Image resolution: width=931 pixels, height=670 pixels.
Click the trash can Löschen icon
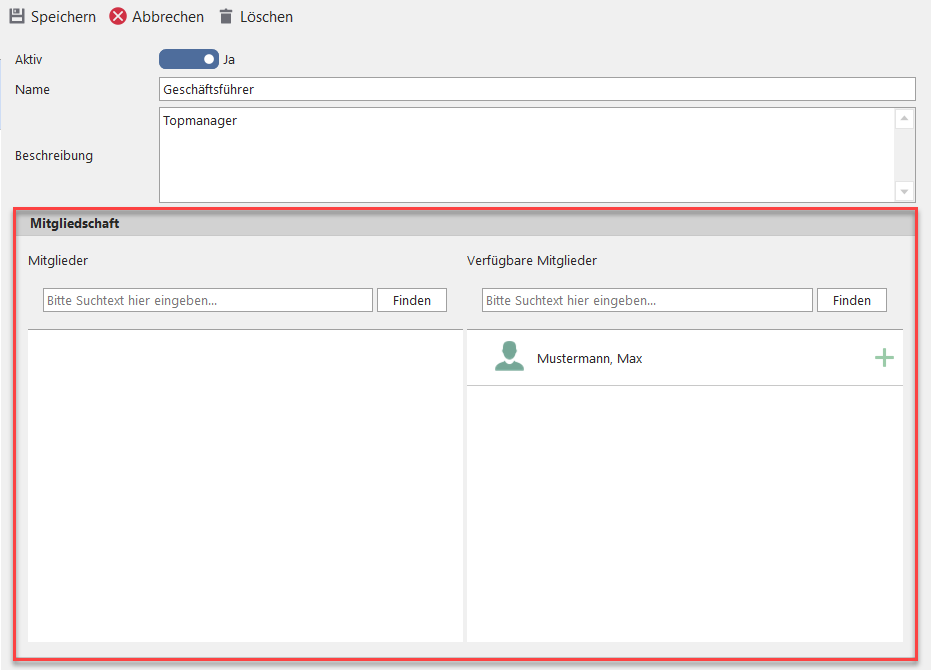(226, 17)
